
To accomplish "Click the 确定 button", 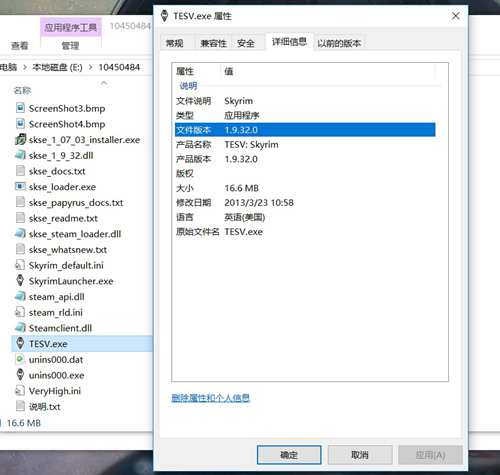I will coord(289,455).
